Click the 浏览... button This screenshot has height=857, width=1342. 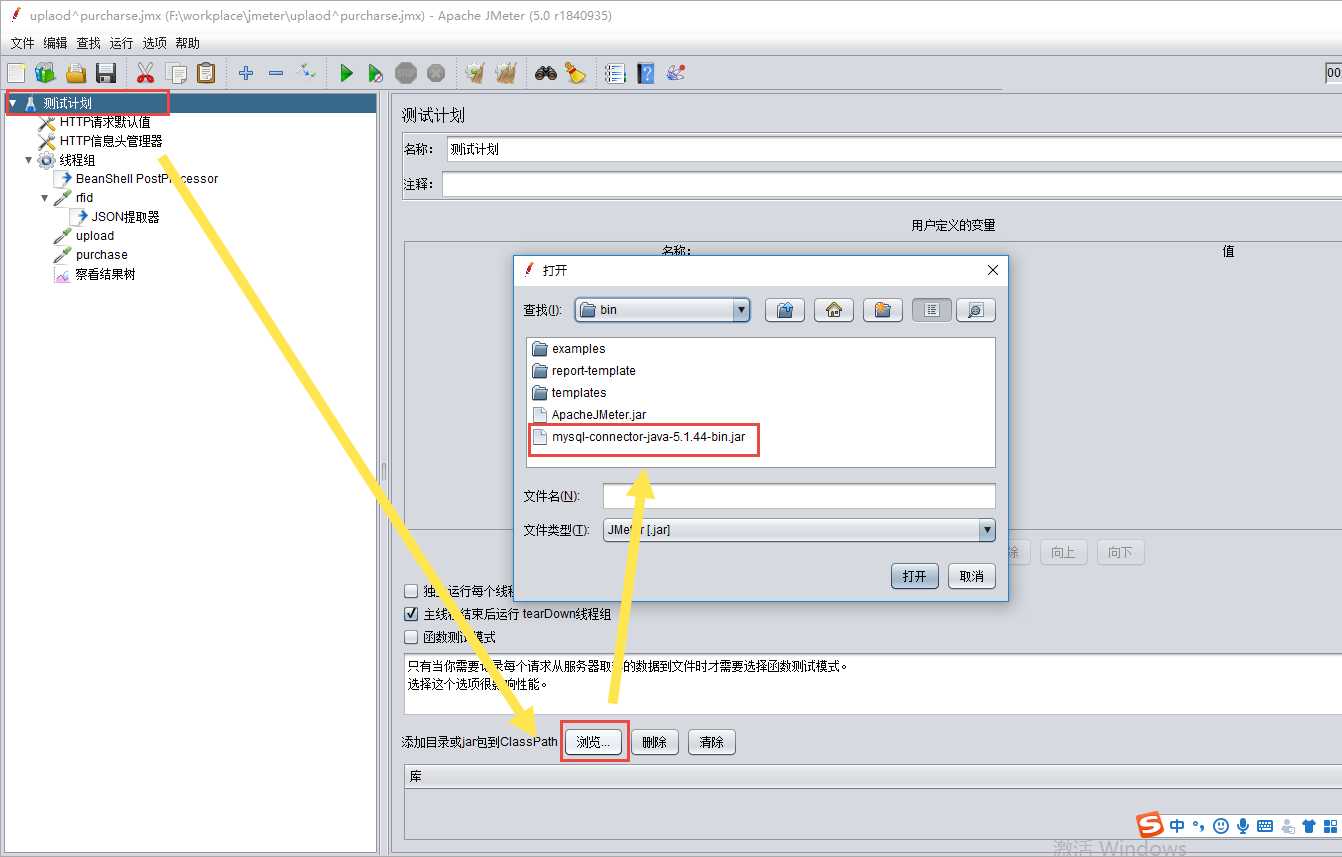[593, 742]
